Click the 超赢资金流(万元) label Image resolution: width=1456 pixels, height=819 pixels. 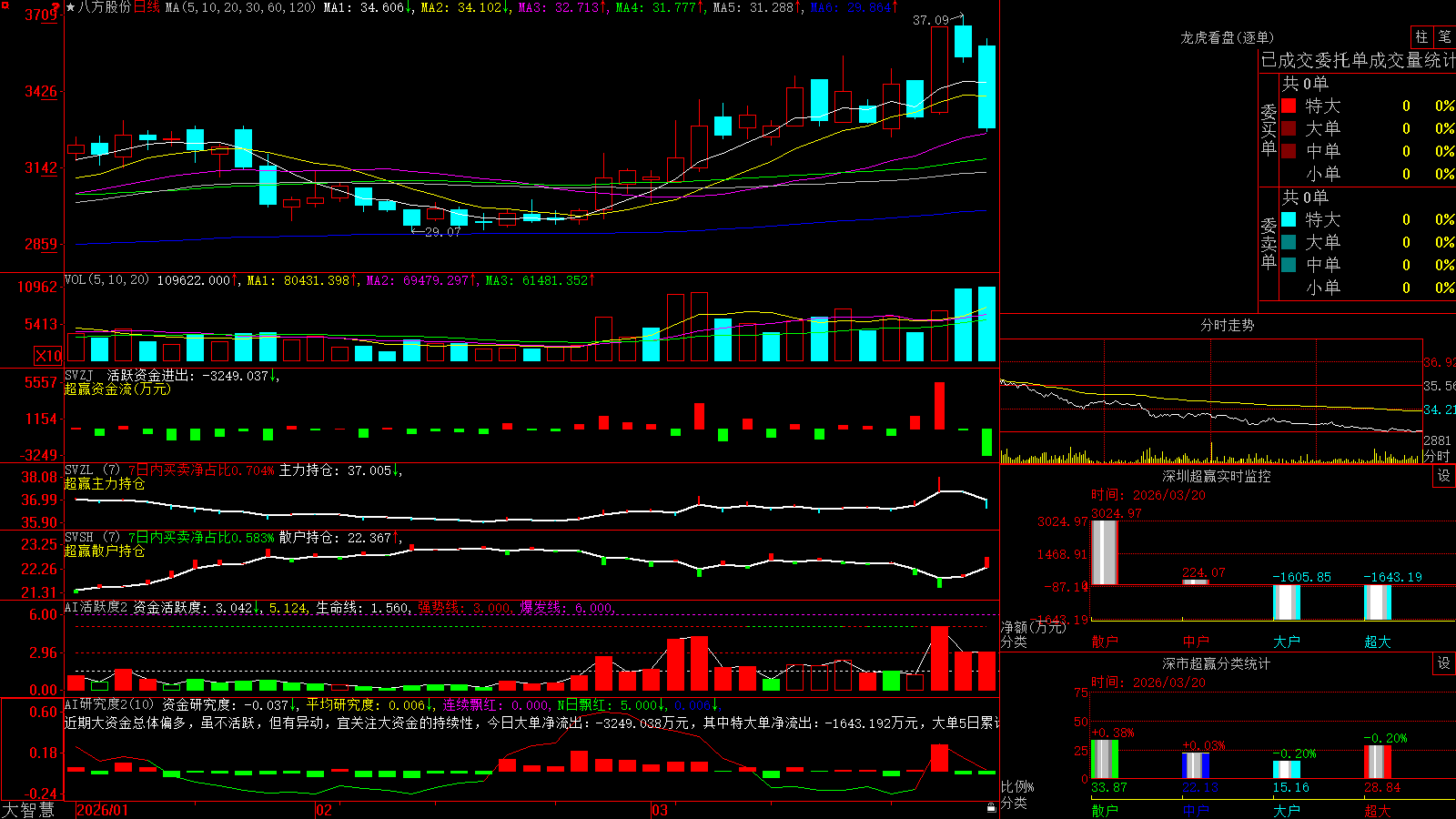(x=117, y=389)
